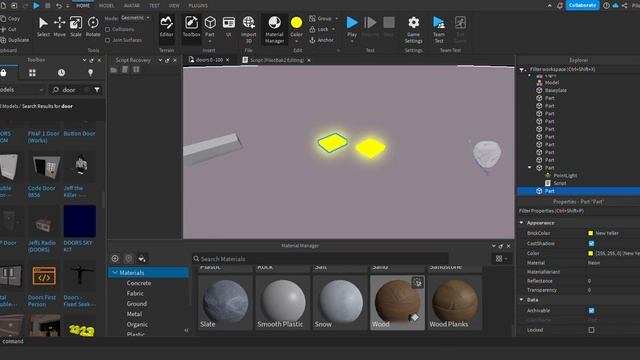The width and height of the screenshot is (640, 360).
Task: Open Game Settings
Action: click(x=413, y=29)
